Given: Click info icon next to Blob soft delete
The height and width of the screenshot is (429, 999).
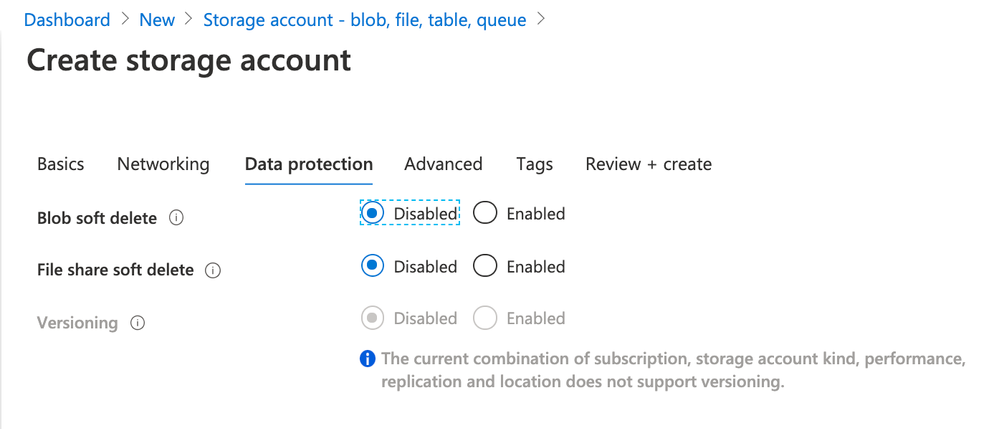Looking at the screenshot, I should (176, 217).
